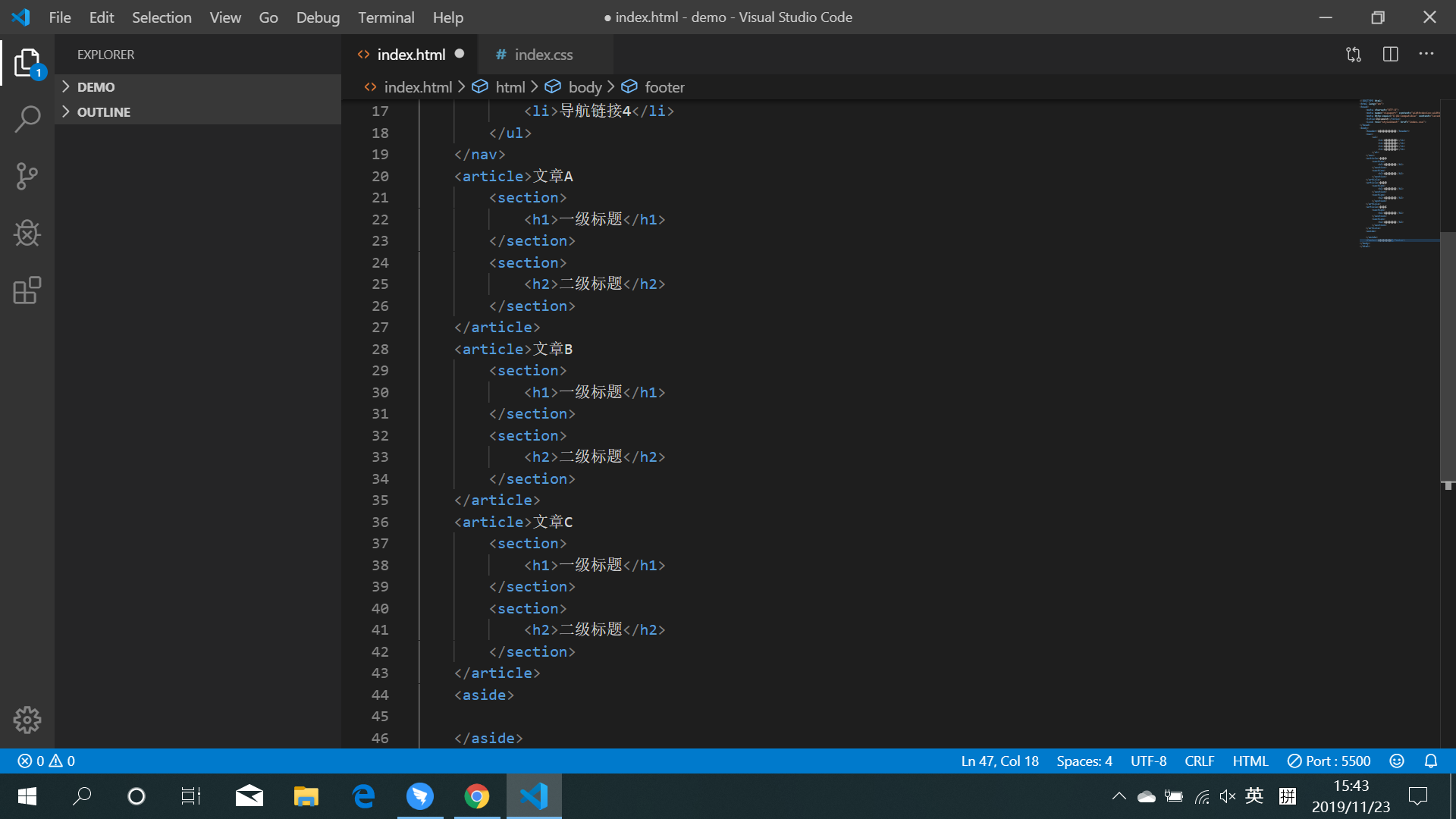Open the Windows Action Center
The image size is (1456, 819).
1418,796
